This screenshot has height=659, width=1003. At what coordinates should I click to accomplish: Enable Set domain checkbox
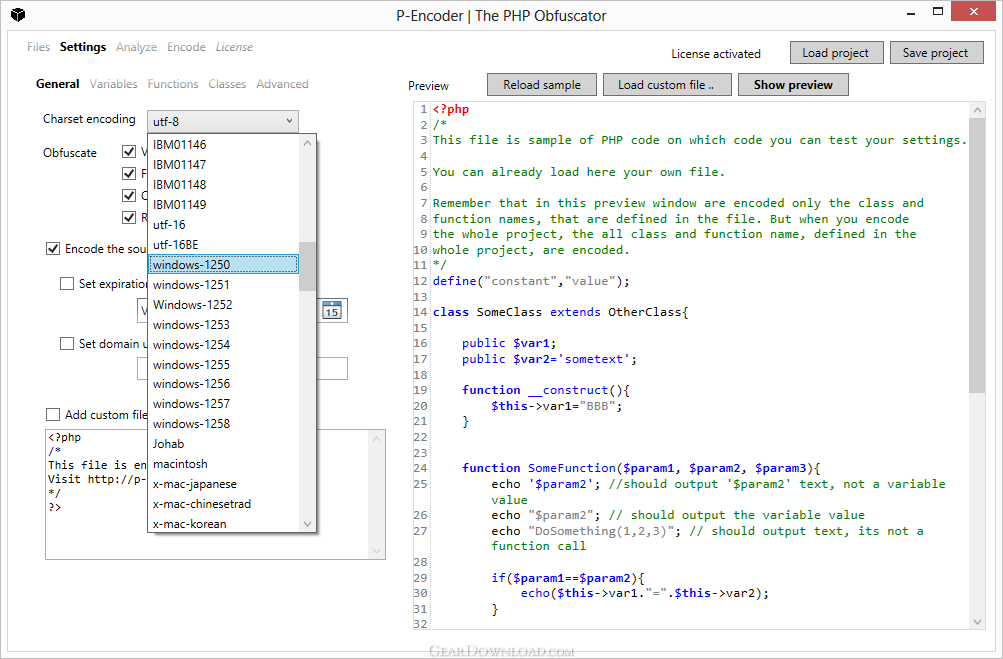(x=67, y=344)
